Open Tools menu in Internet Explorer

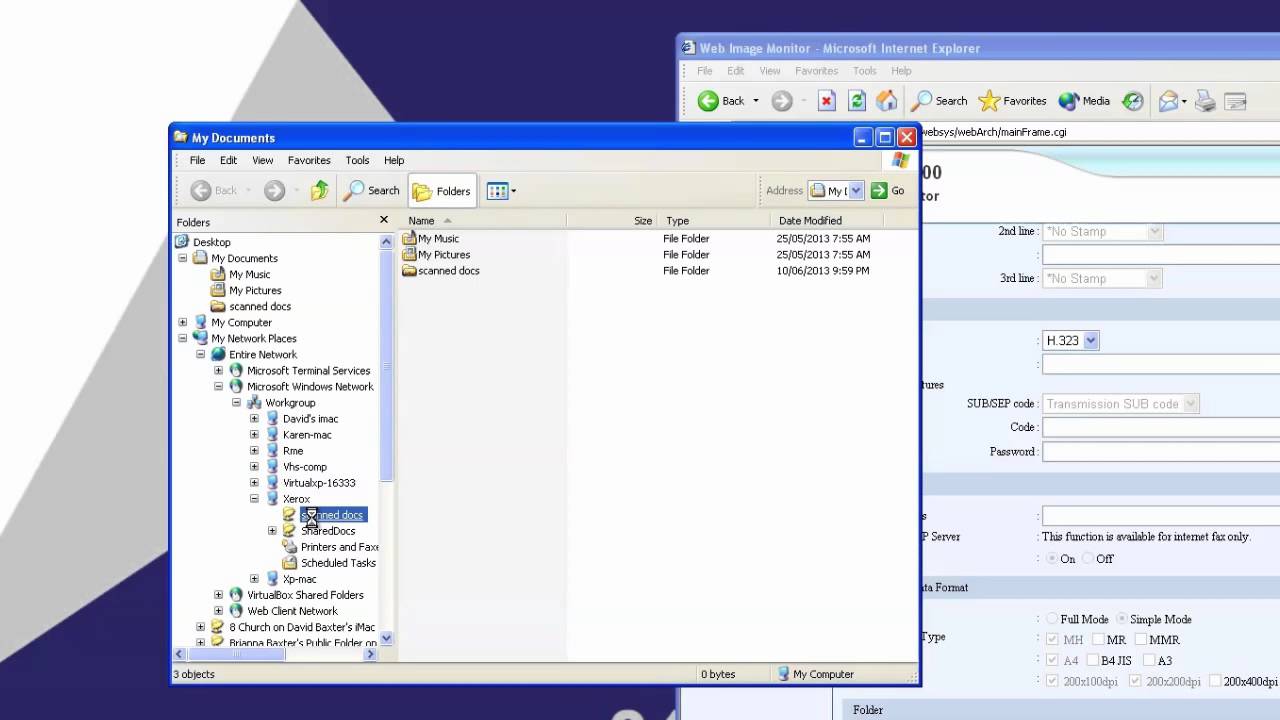tap(865, 71)
